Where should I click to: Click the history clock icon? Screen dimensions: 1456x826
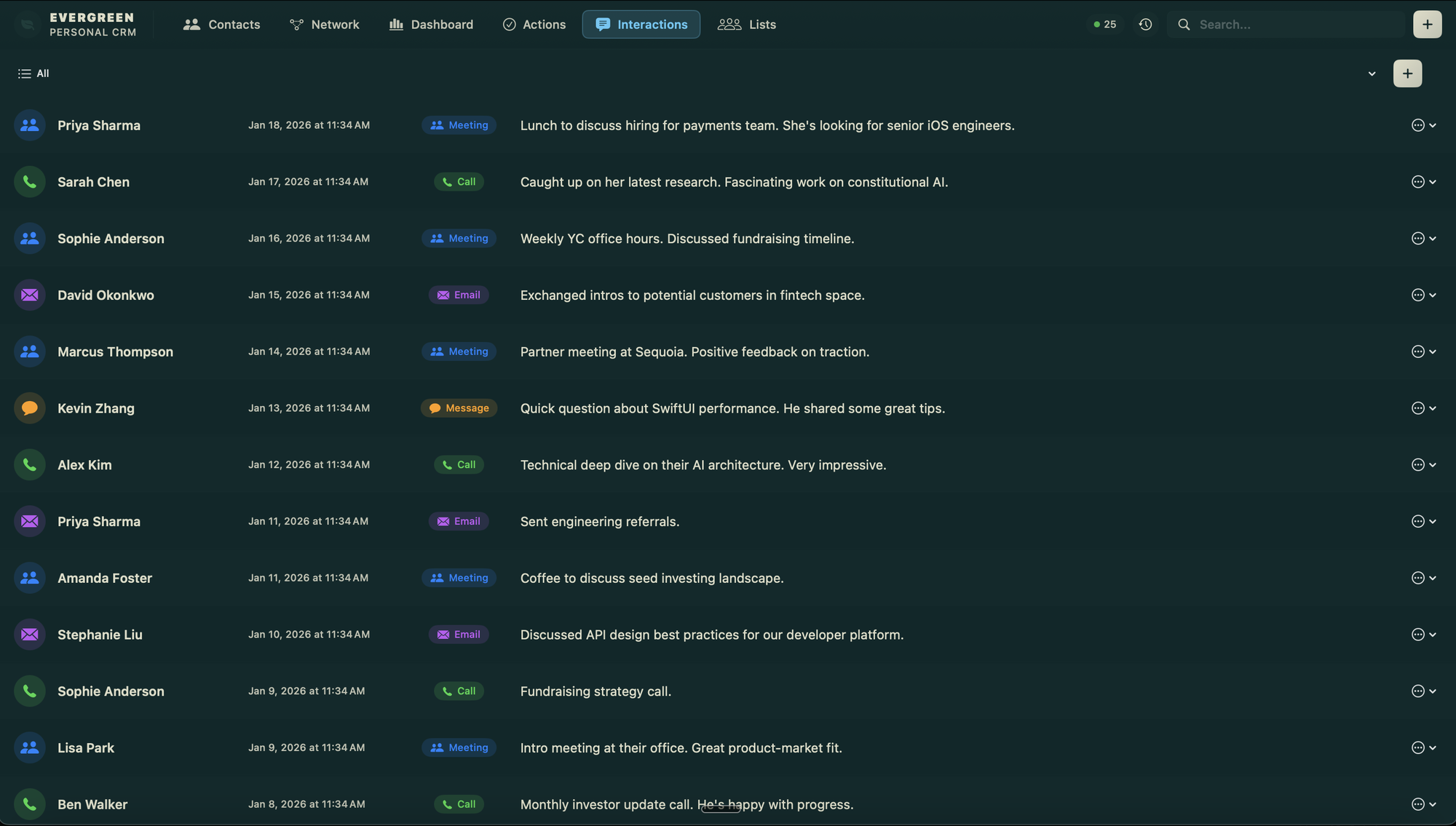point(1145,25)
